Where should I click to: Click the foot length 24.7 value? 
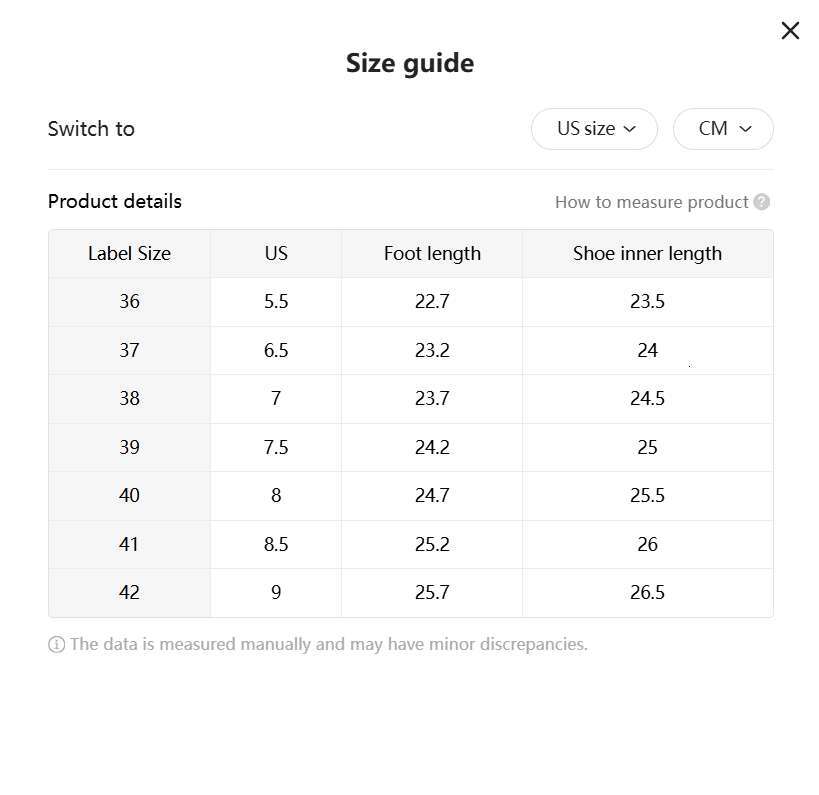tap(432, 496)
